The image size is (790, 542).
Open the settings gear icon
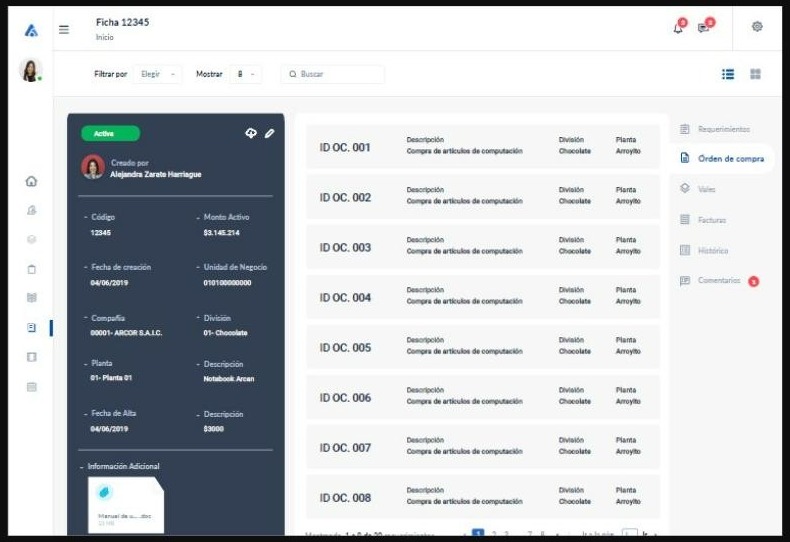757,27
